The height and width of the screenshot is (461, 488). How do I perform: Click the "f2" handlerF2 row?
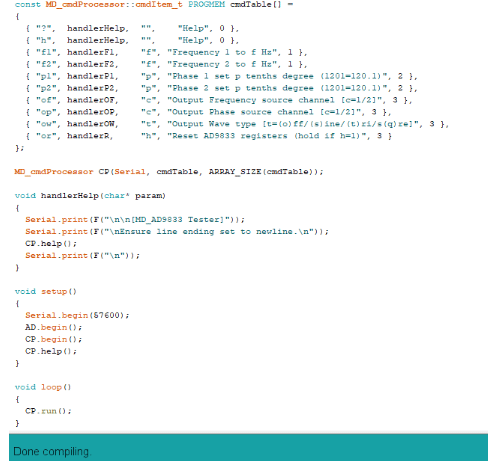pos(166,64)
